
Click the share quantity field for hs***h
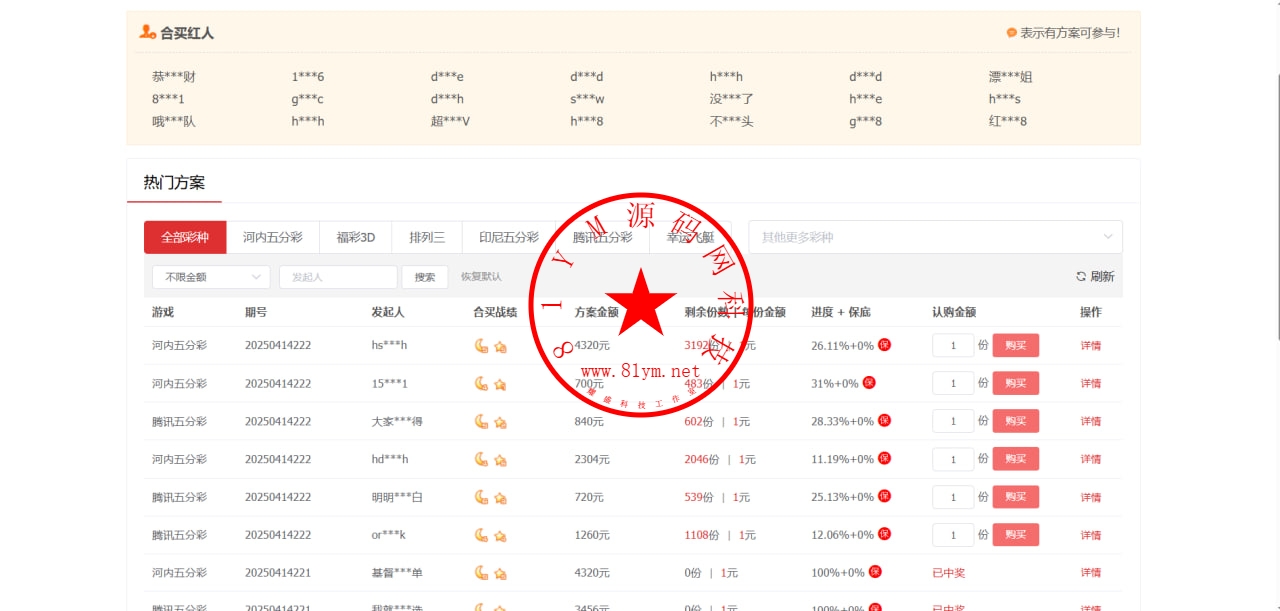pos(953,345)
